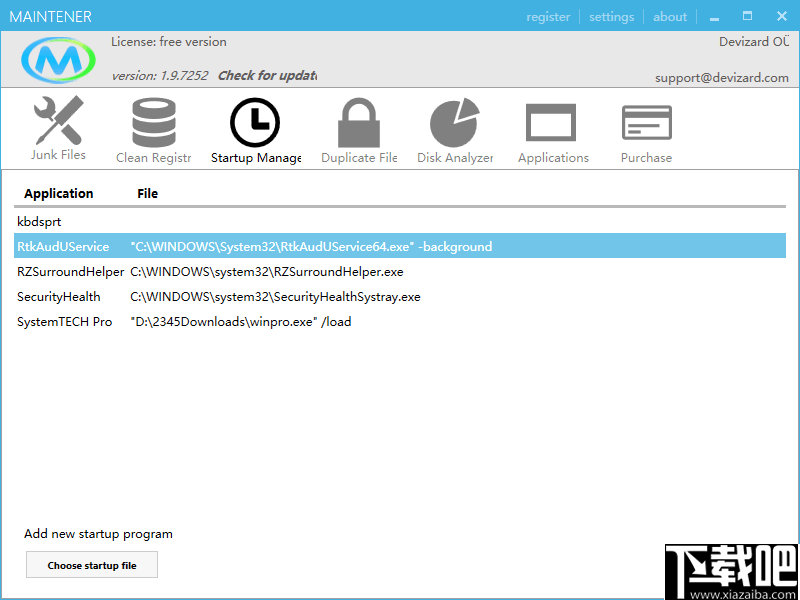Select the RtkAudUService row
This screenshot has height=600, width=800.
coord(400,246)
